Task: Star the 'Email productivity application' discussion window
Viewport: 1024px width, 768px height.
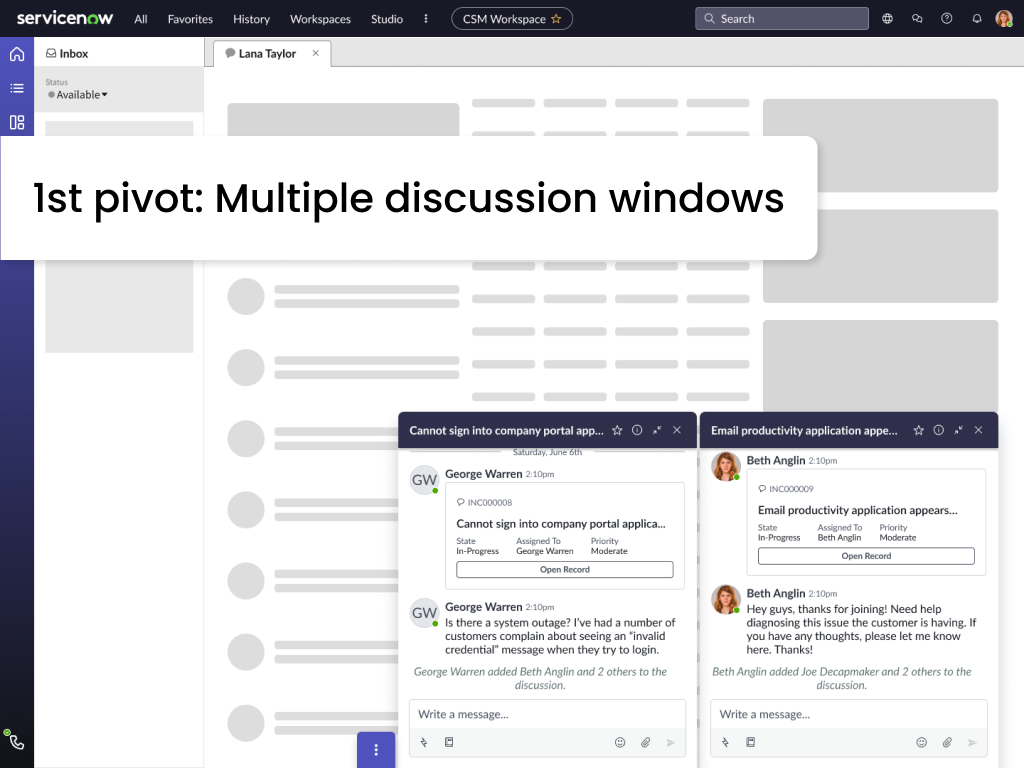Action: click(x=918, y=430)
